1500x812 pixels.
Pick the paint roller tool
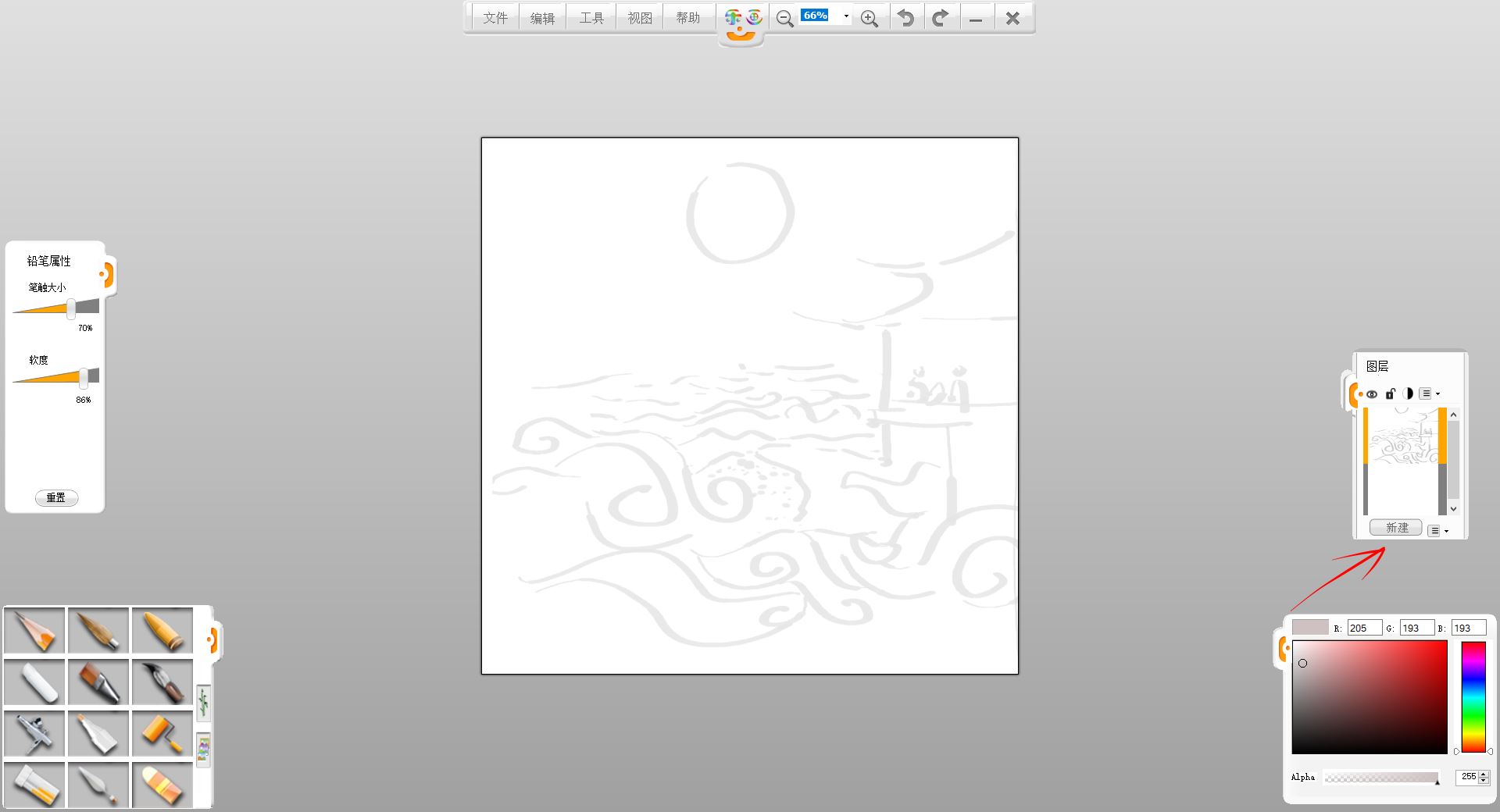tap(162, 733)
